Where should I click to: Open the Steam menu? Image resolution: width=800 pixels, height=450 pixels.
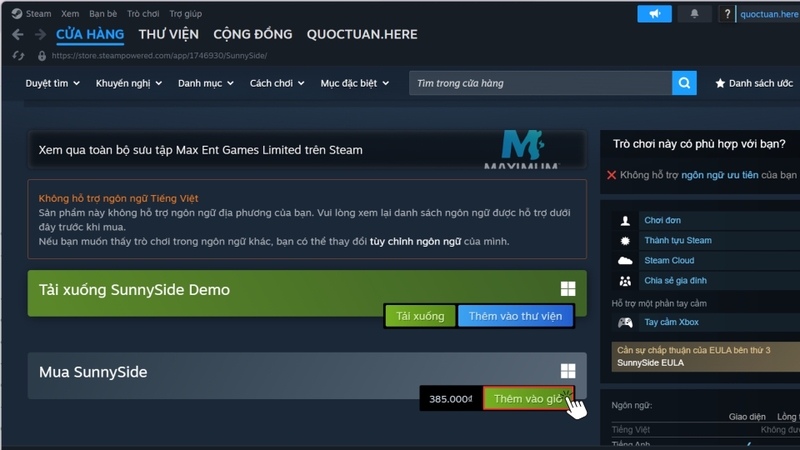(39, 14)
